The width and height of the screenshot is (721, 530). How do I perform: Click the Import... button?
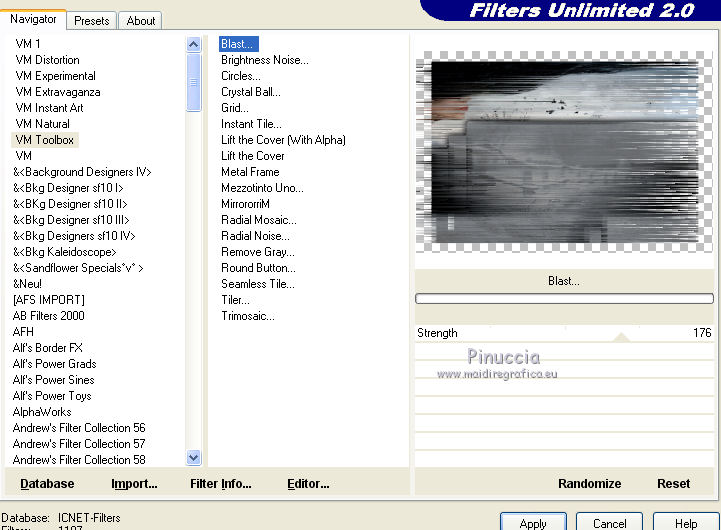[134, 484]
